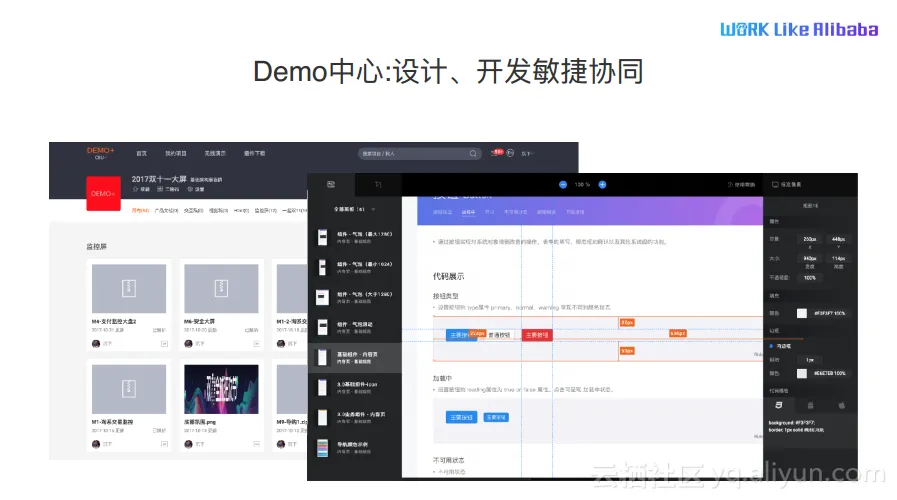Open the help link with question-mark icon
The height and width of the screenshot is (500, 897).
(741, 185)
